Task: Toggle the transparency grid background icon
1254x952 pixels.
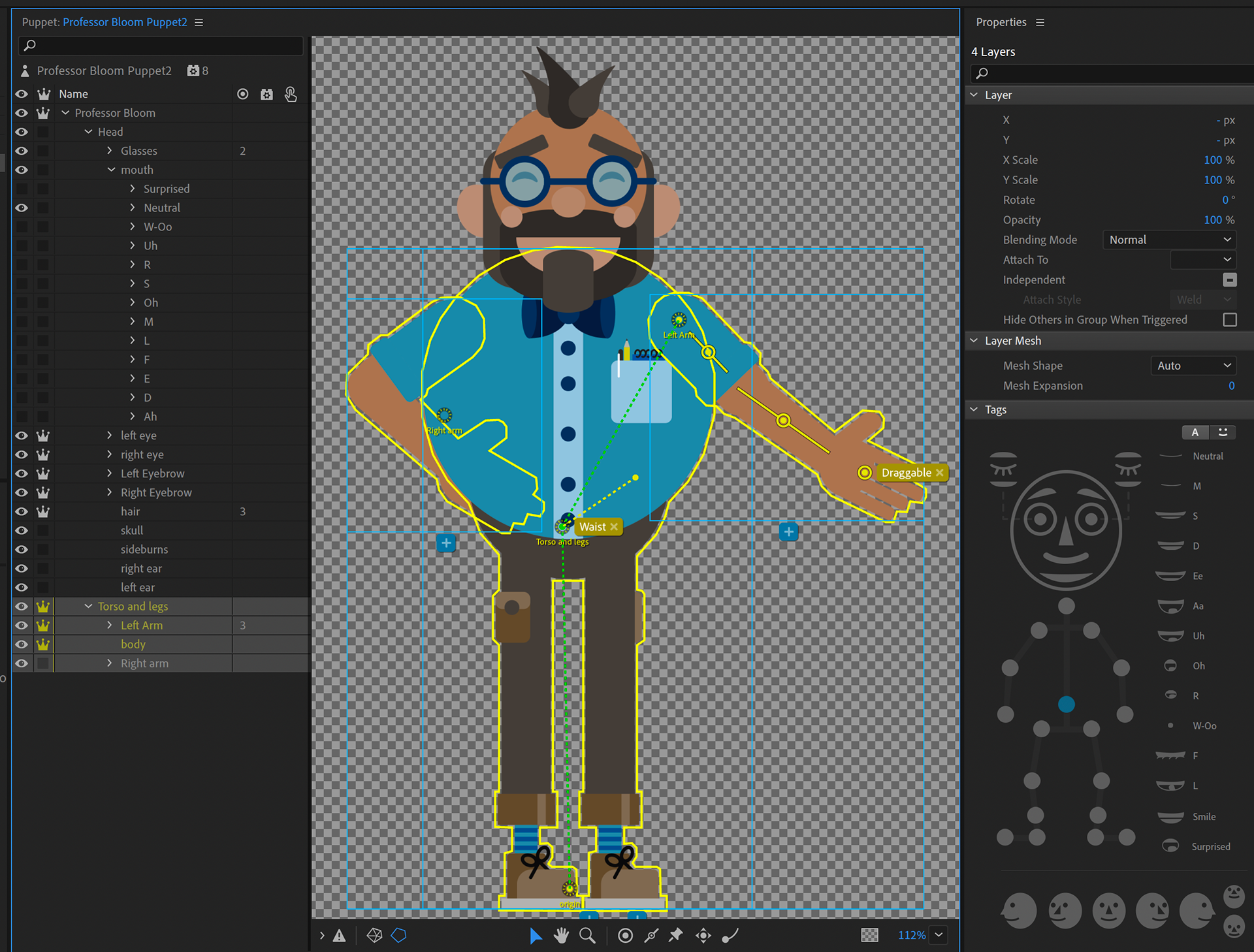Action: [x=869, y=935]
